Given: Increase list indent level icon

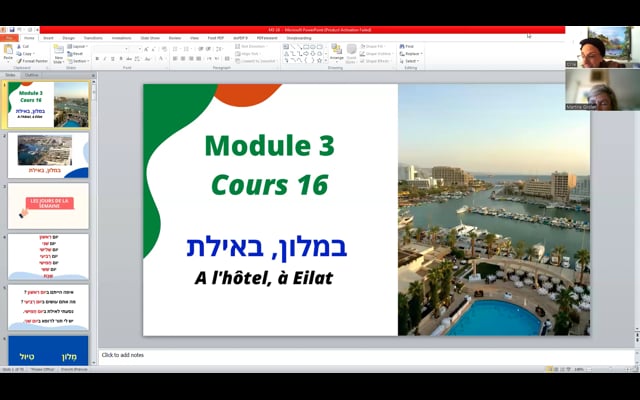Looking at the screenshot, I should (208, 49).
